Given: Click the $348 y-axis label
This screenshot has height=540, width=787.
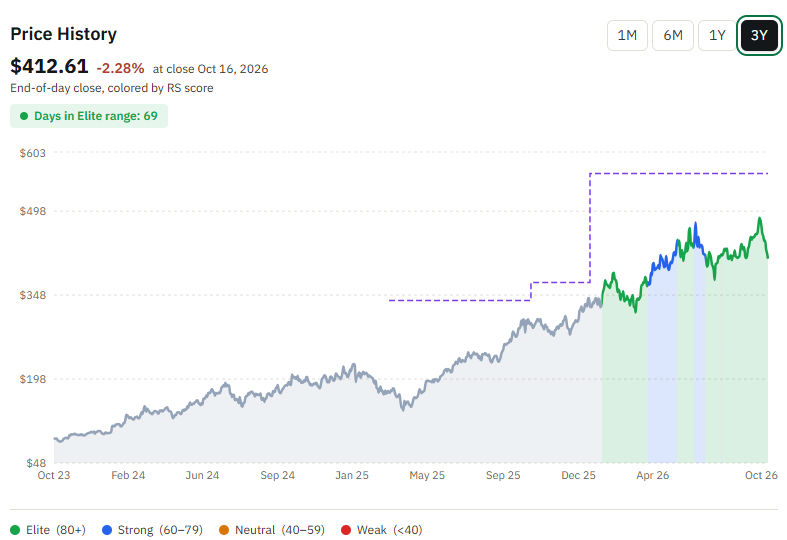Looking at the screenshot, I should [33, 295].
